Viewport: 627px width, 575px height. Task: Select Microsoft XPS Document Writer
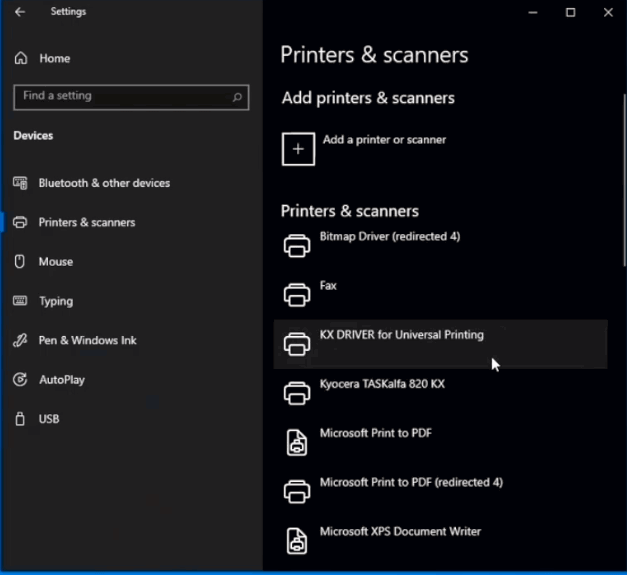click(x=441, y=541)
